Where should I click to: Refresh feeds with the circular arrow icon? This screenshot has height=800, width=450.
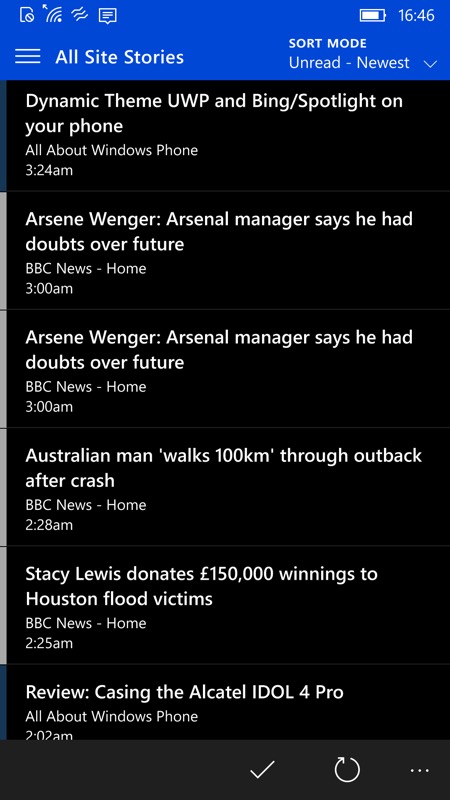347,769
